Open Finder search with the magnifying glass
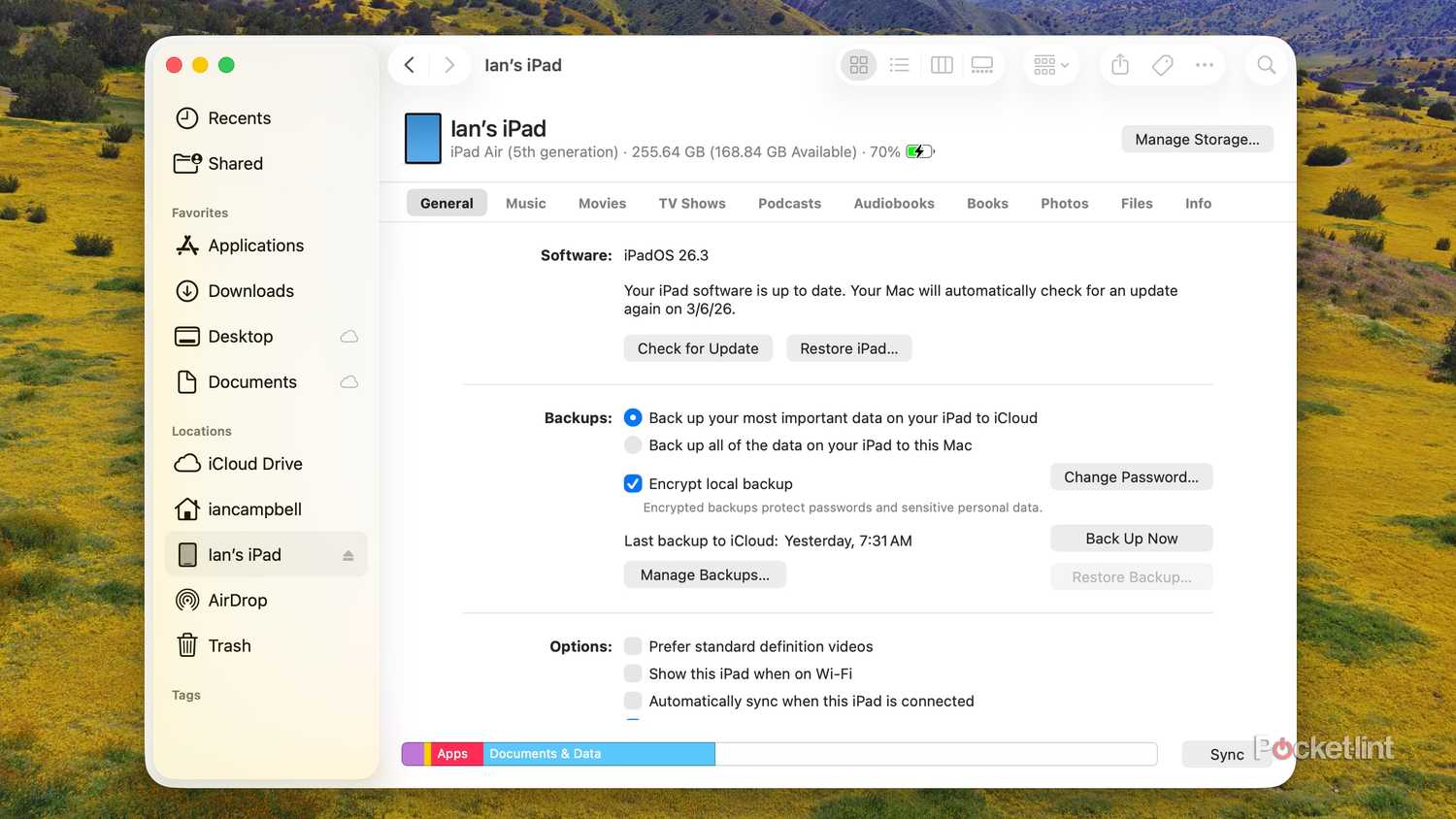 point(1266,64)
